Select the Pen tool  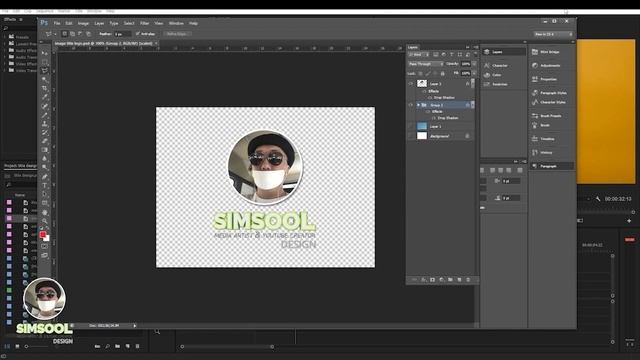44,176
